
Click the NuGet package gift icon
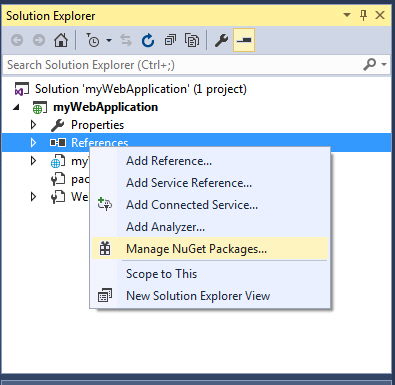pyautogui.click(x=105, y=249)
